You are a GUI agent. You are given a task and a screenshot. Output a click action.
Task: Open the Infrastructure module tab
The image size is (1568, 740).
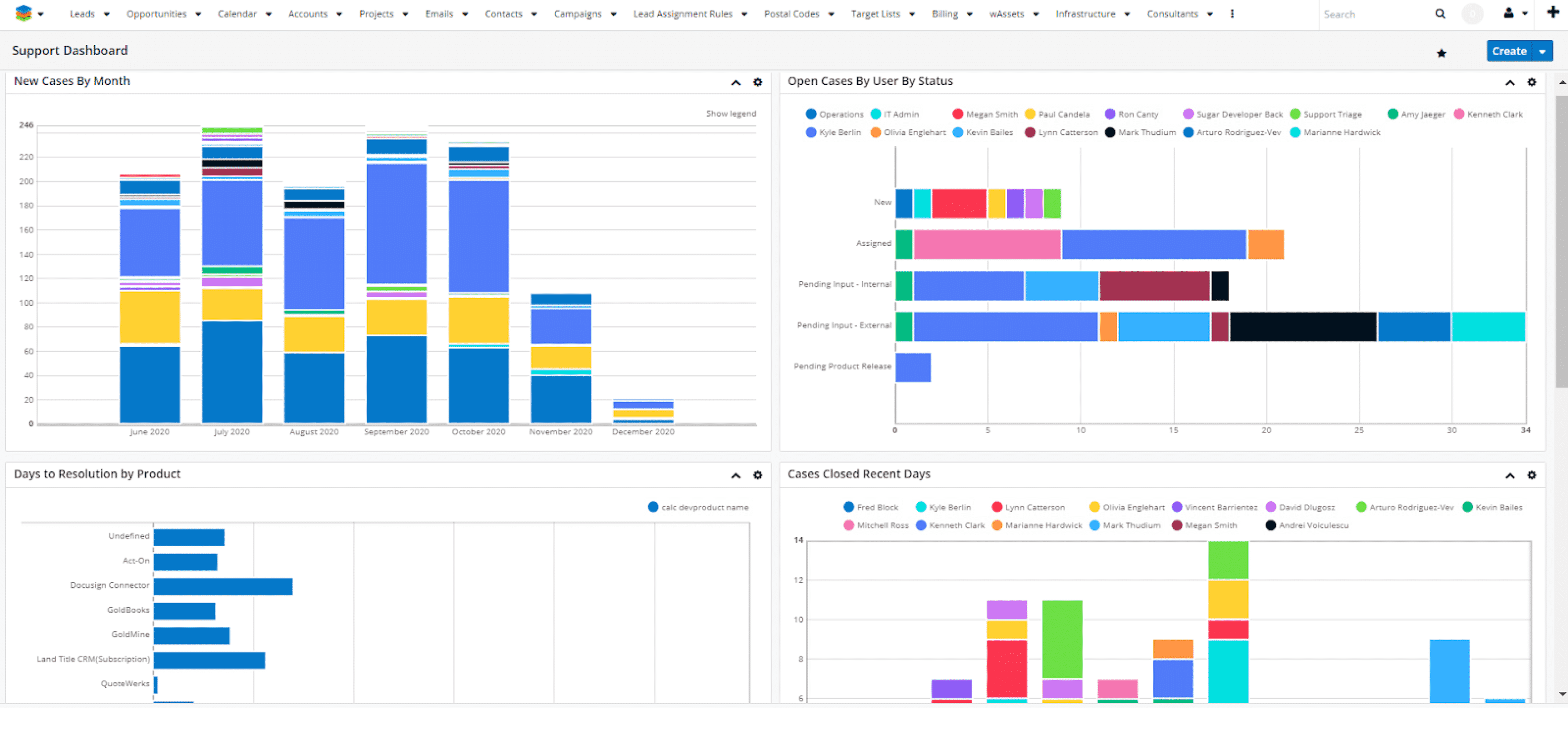pos(1085,14)
